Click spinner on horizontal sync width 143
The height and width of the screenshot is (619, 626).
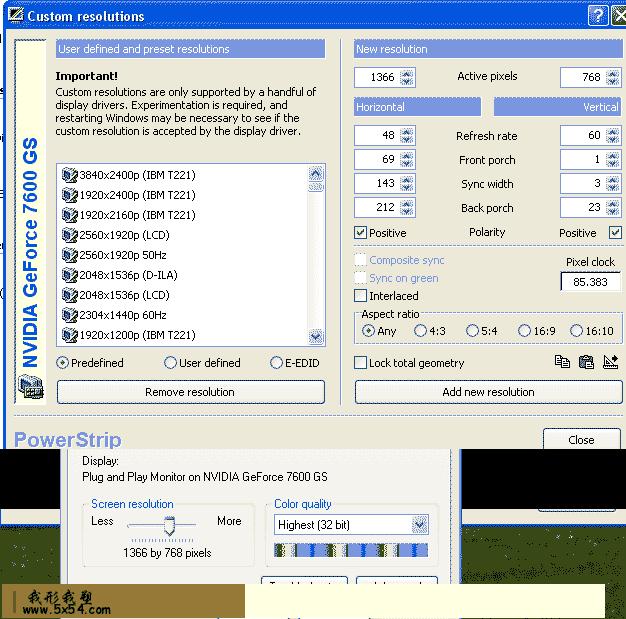[407, 184]
